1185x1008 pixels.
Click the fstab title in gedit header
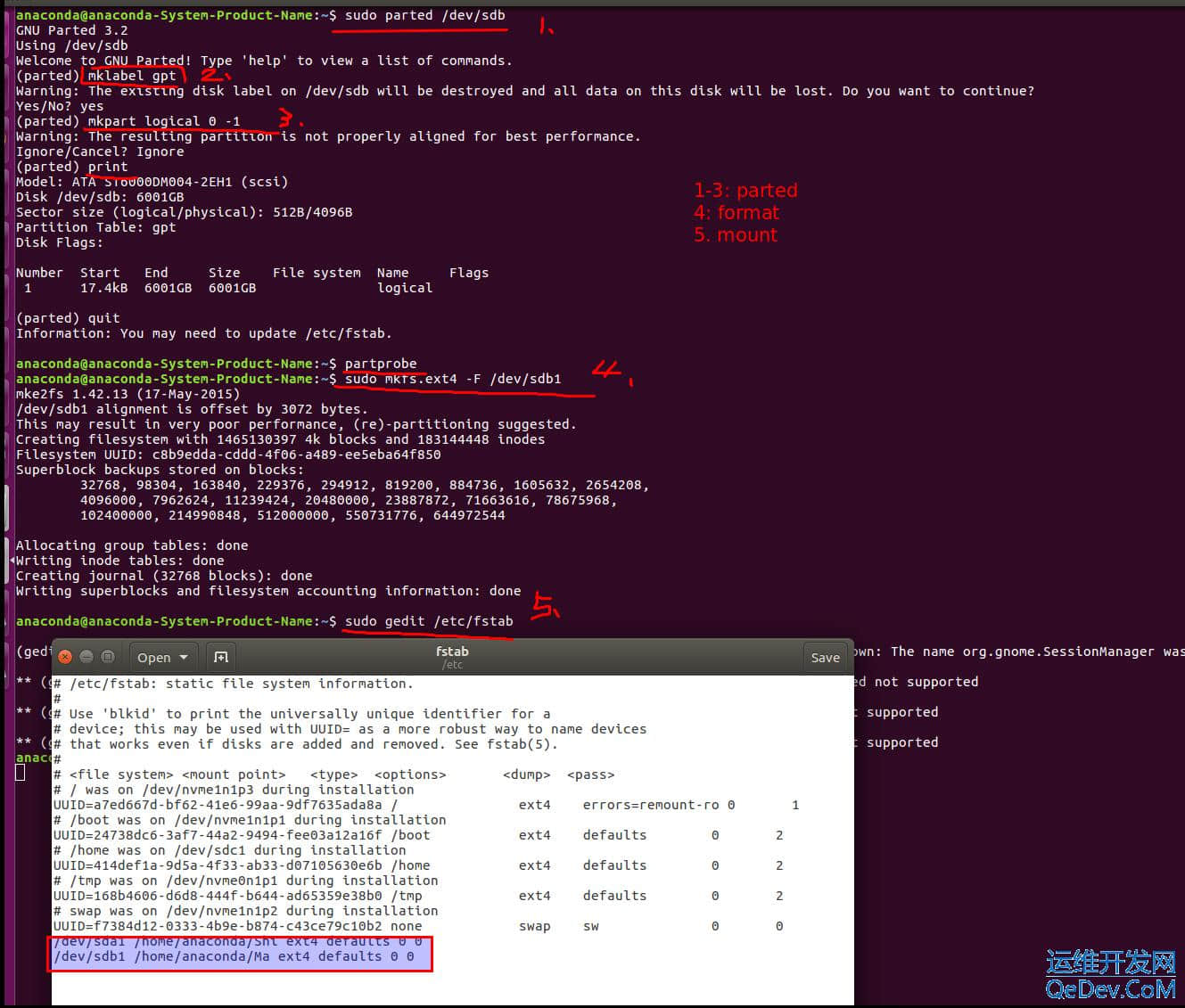(x=452, y=652)
